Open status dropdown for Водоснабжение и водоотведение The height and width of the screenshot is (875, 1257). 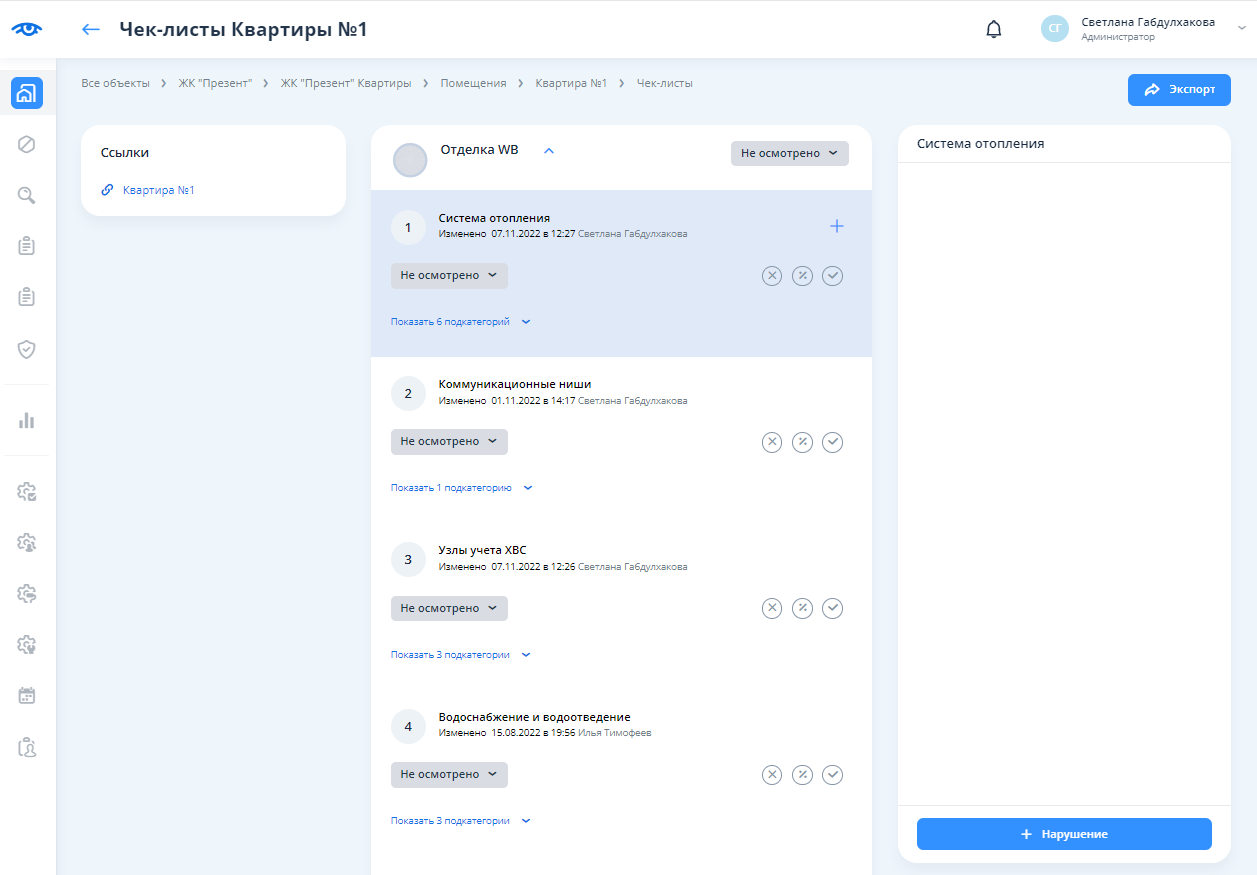(449, 775)
